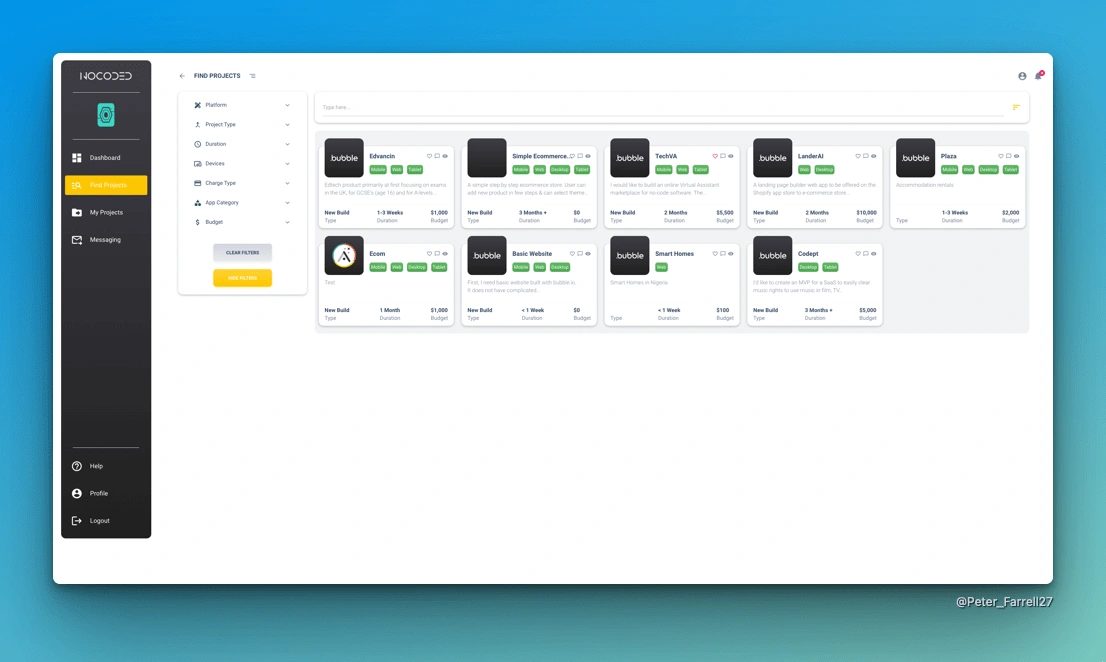This screenshot has height=662, width=1106.
Task: Open the message icon on Codept card
Action: click(865, 254)
